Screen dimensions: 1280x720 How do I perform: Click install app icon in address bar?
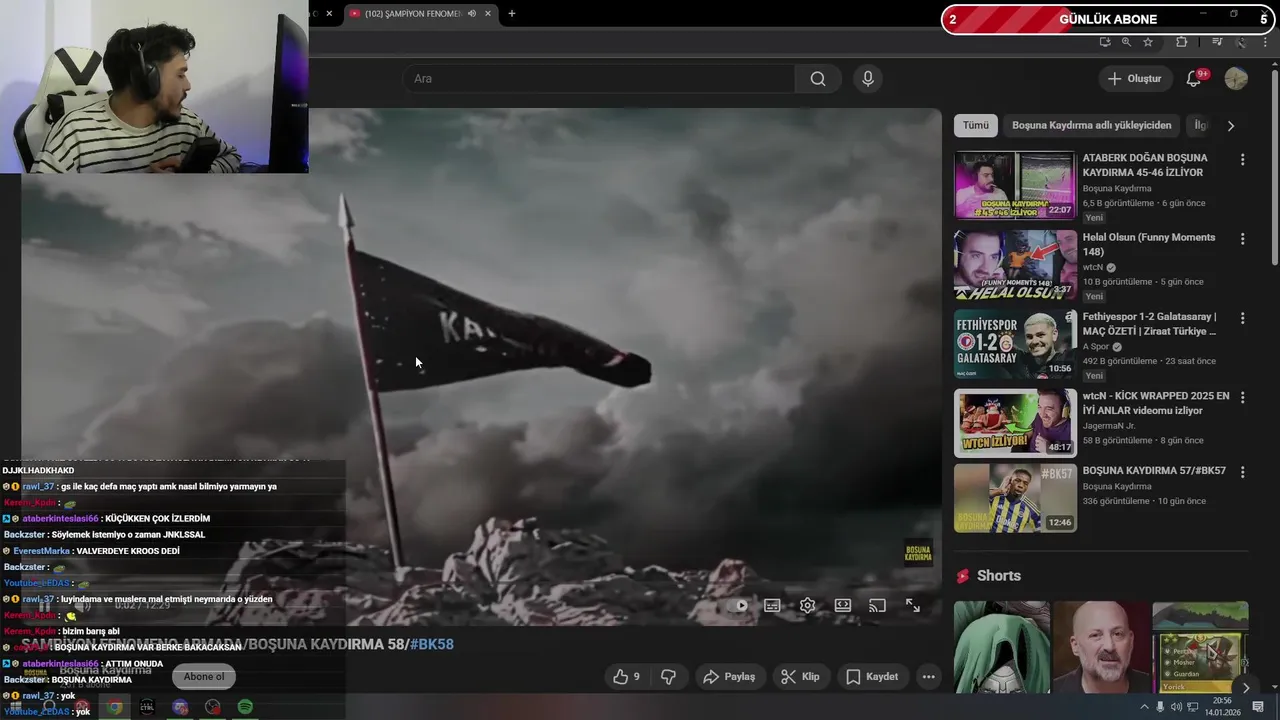click(x=1104, y=42)
